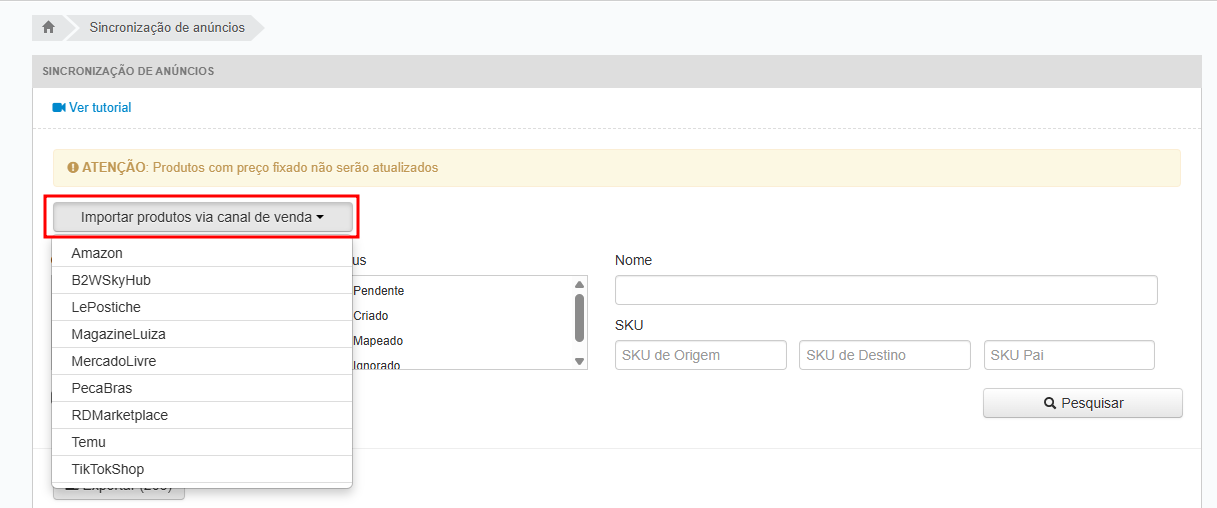
Task: Choose RDMarketplace from the channel list
Action: [x=202, y=415]
